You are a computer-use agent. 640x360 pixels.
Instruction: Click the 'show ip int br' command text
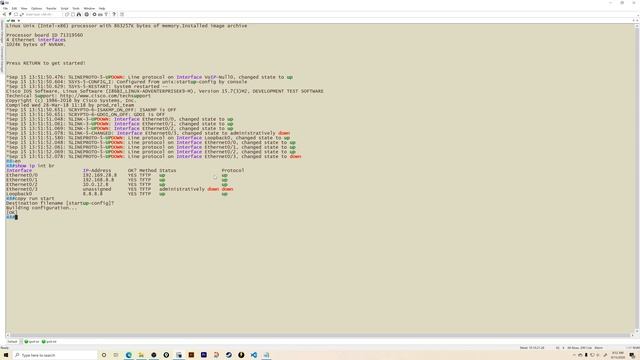(35, 166)
